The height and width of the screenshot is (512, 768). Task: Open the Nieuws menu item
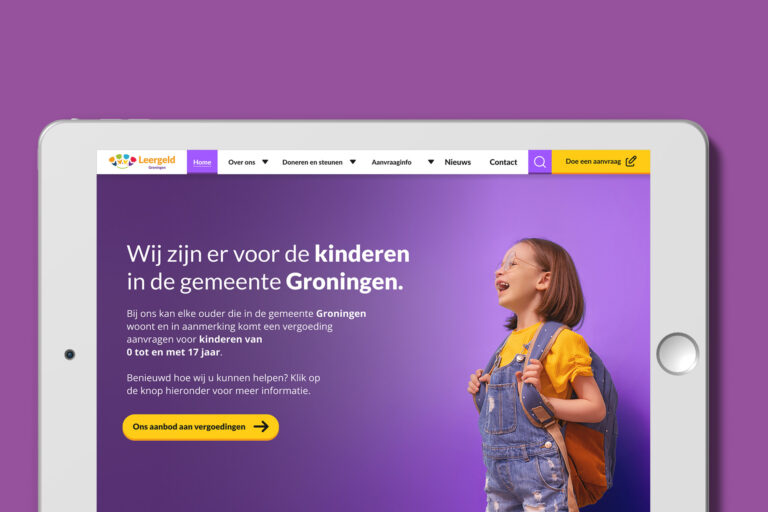pyautogui.click(x=457, y=162)
